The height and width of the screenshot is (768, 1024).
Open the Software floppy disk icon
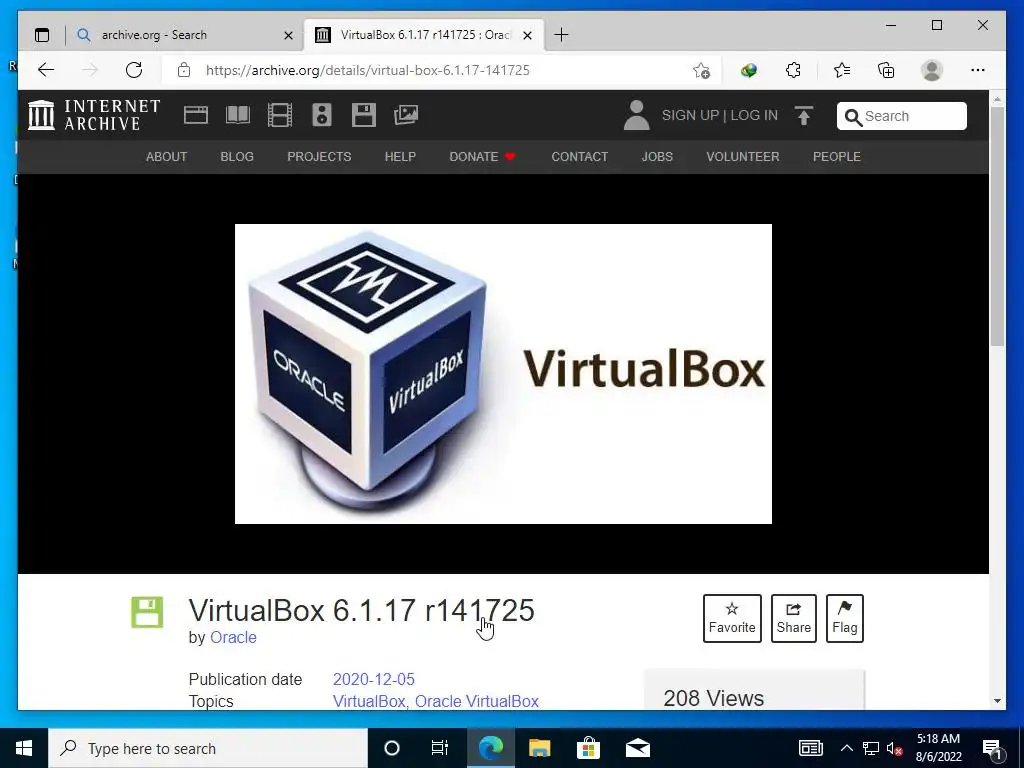coord(363,115)
